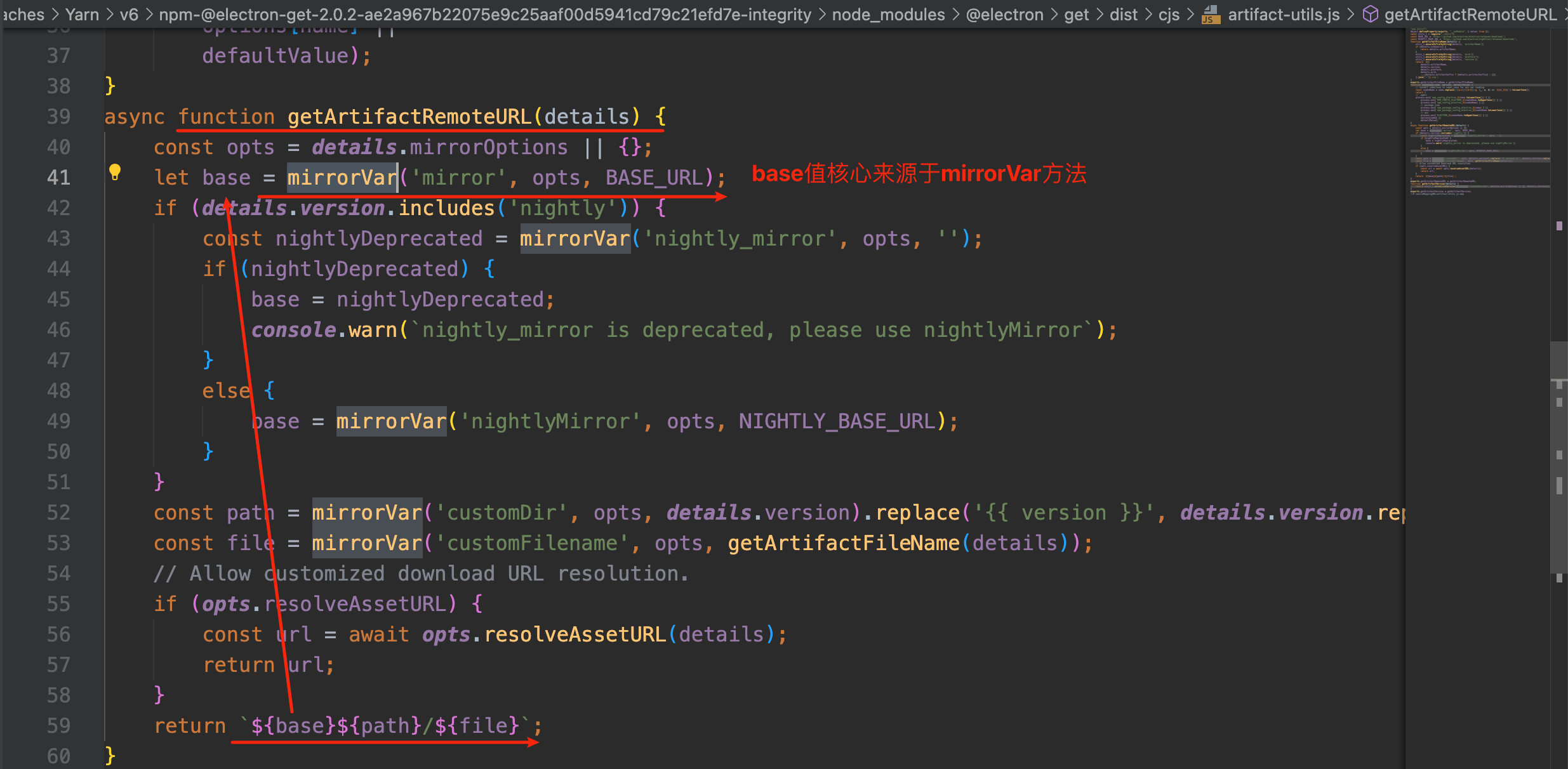Click the getArtifactRemoteURL function name on line 39
This screenshot has width=1568, height=769.
pyautogui.click(x=409, y=117)
